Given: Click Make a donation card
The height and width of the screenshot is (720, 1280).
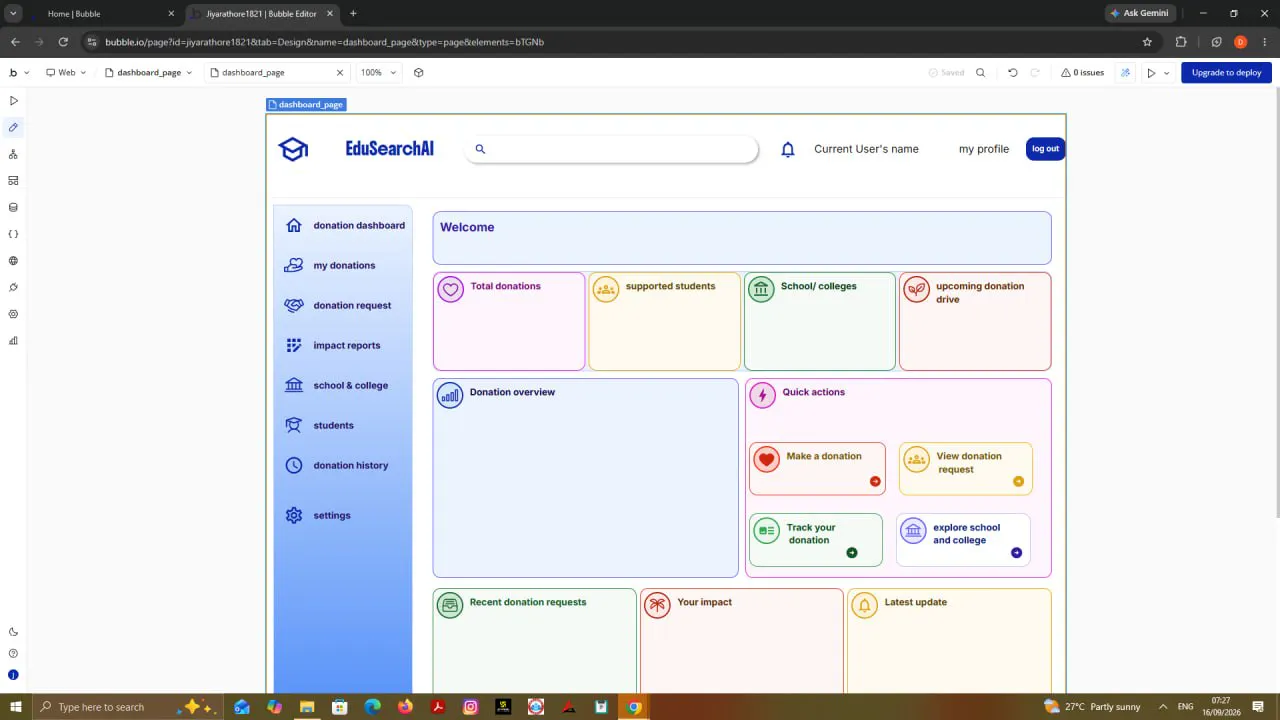Looking at the screenshot, I should pyautogui.click(x=817, y=468).
